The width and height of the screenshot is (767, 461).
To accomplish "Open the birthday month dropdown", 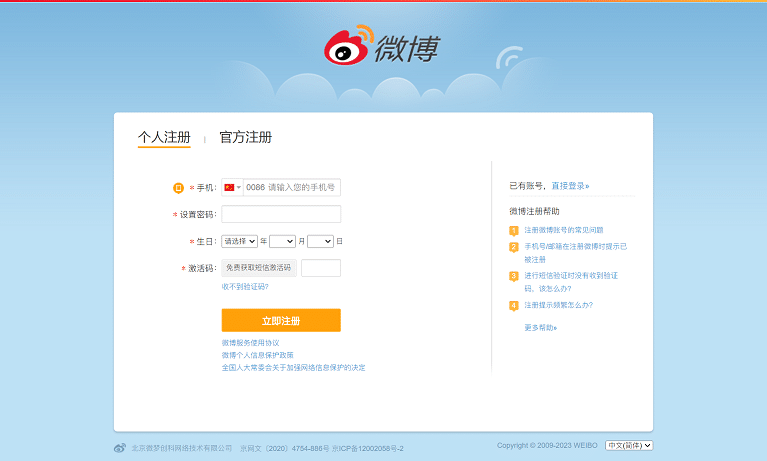I will 282,241.
